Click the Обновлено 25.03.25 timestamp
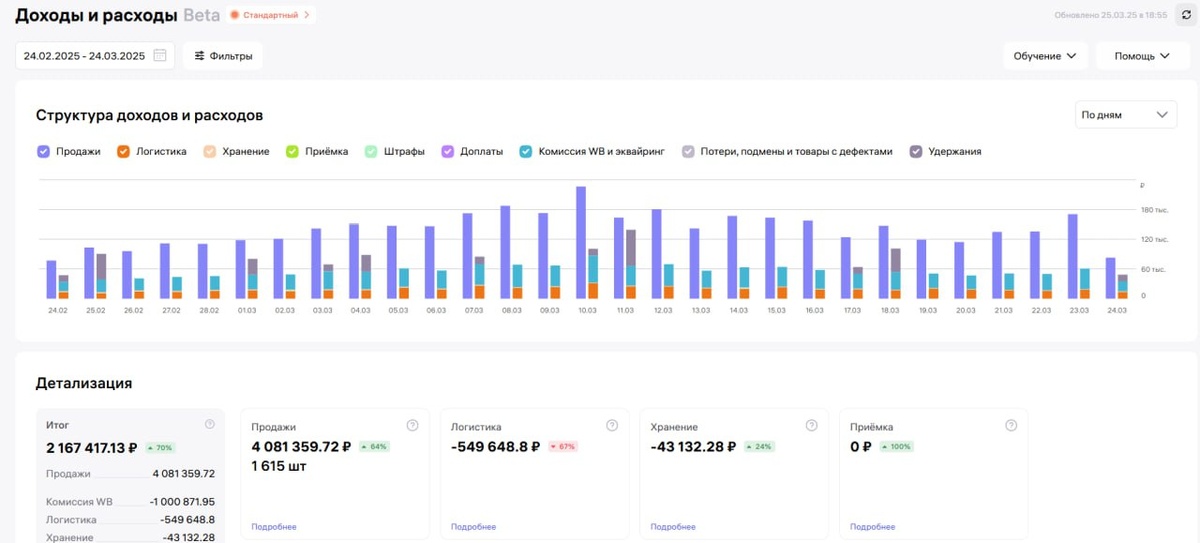Viewport: 1200px width, 543px height. pyautogui.click(x=1111, y=15)
